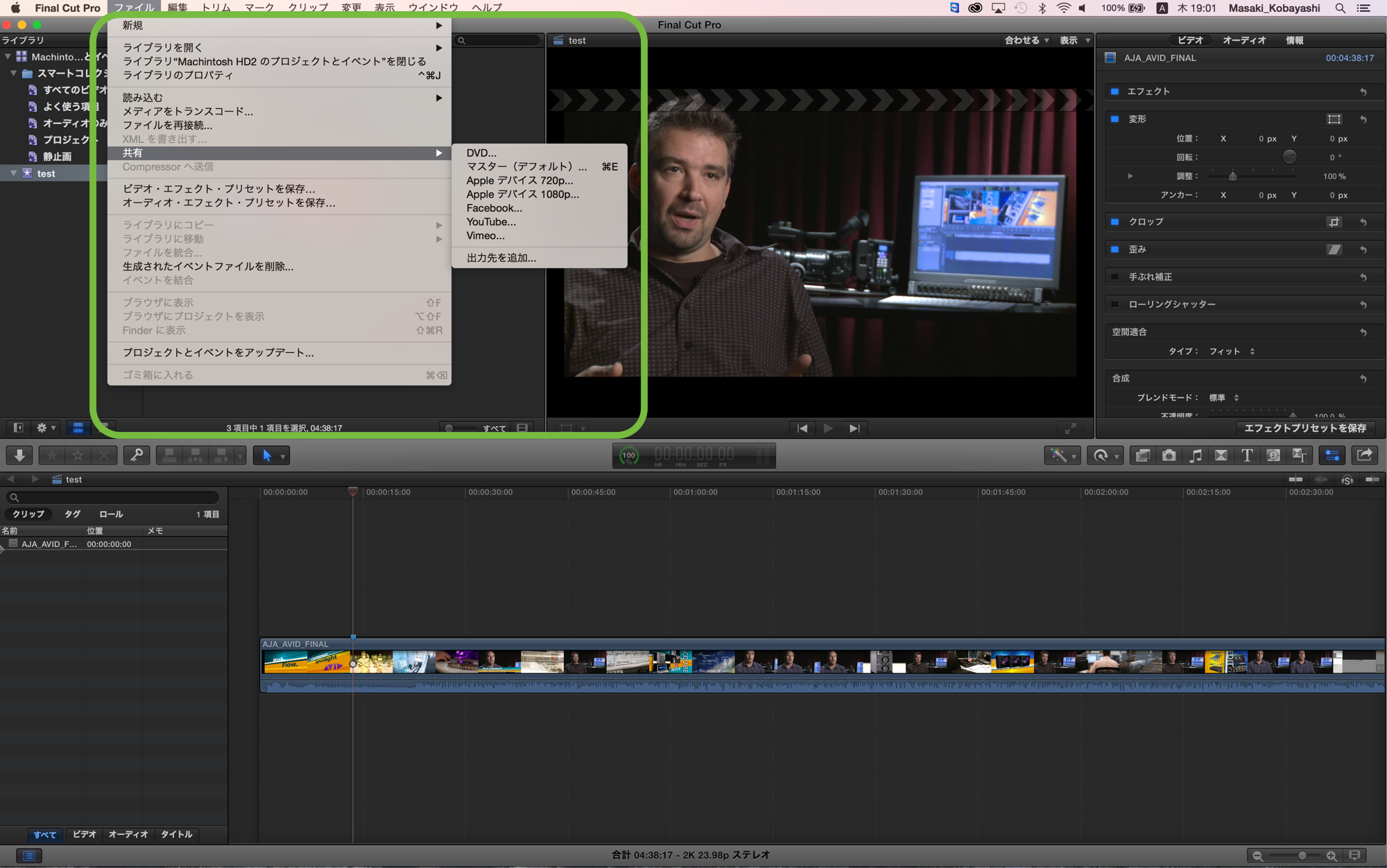
Task: Click the 調整 scale slider handle
Action: click(x=1233, y=177)
